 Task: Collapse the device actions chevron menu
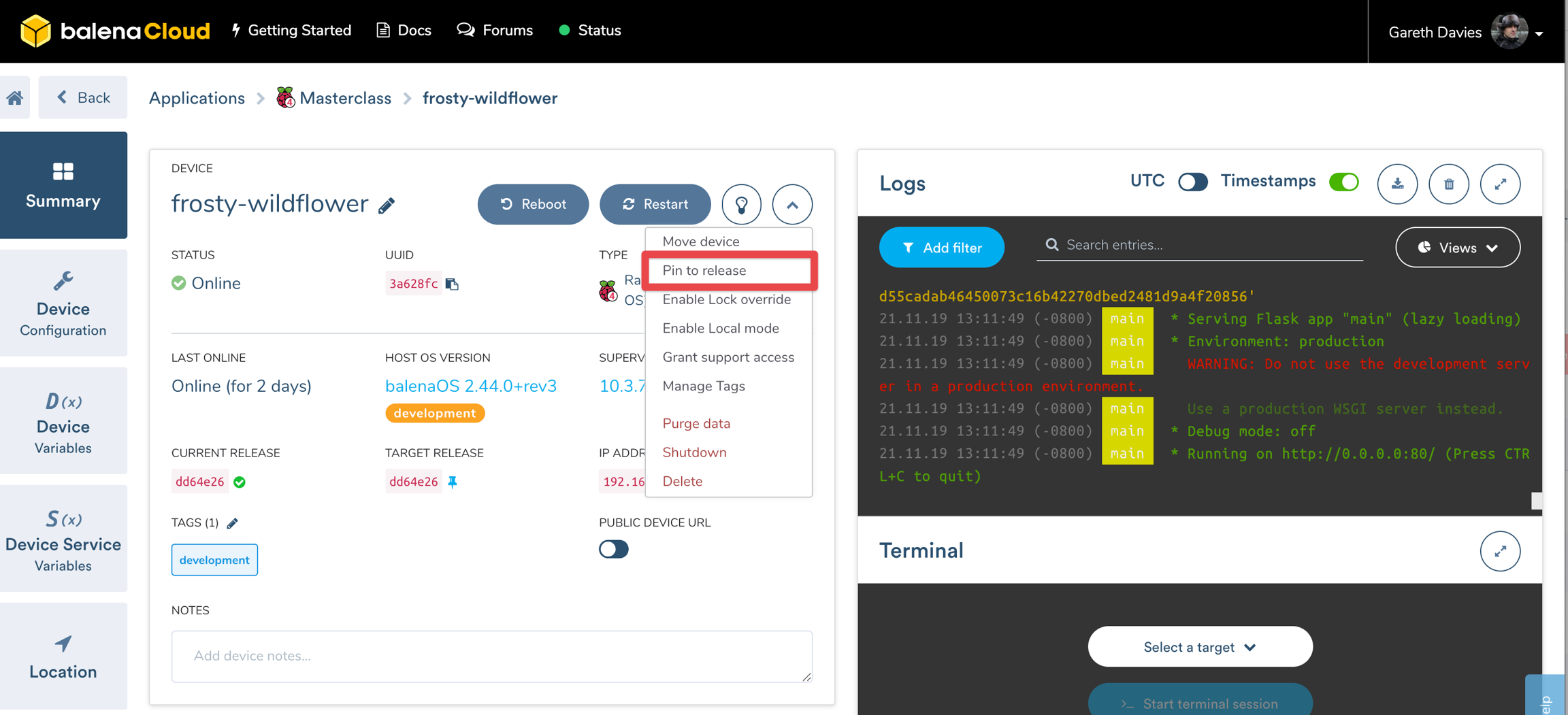pos(792,204)
